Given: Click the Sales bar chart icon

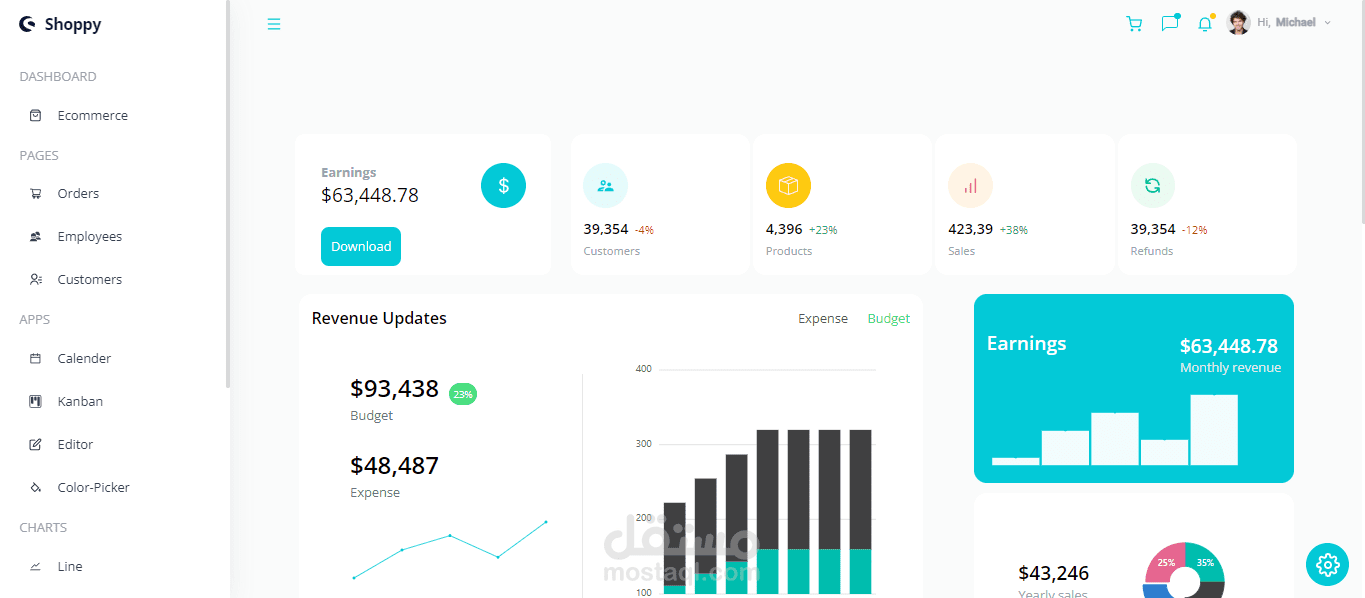Looking at the screenshot, I should pos(970,185).
